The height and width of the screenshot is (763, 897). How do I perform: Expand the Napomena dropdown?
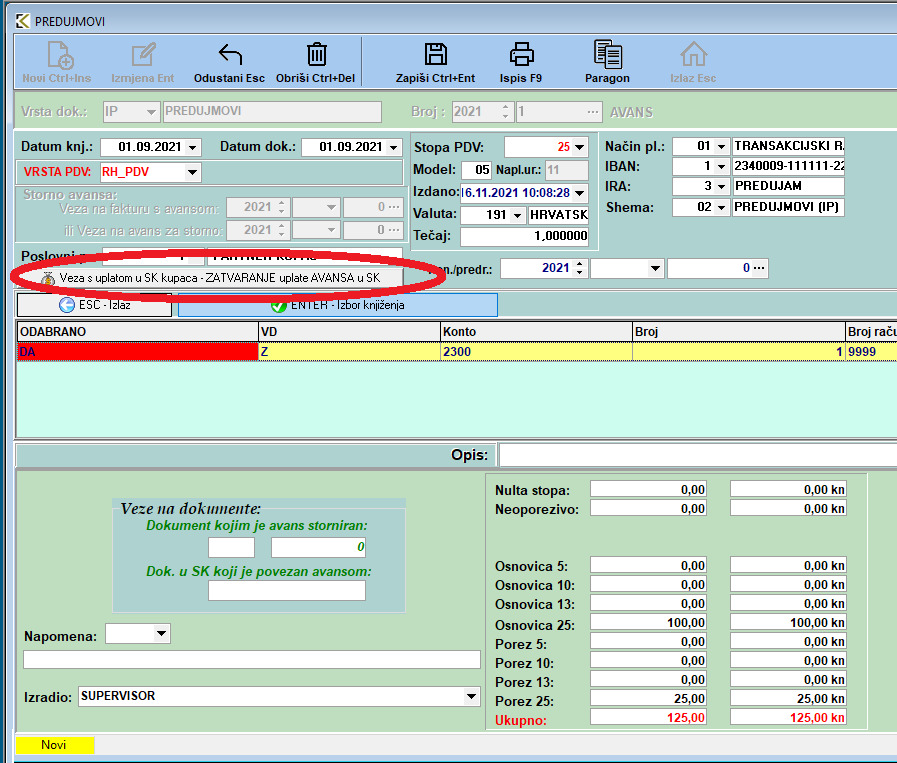[x=161, y=634]
